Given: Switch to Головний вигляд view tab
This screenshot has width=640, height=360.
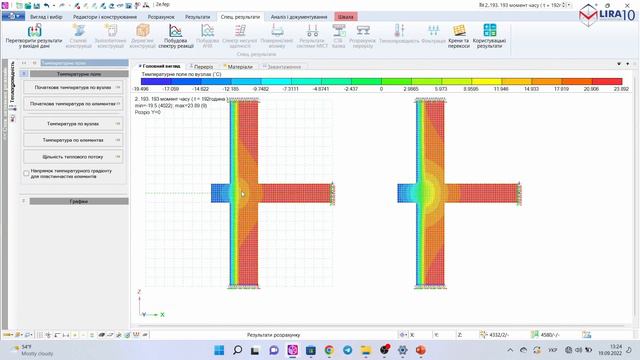Looking at the screenshot, I should [160, 66].
